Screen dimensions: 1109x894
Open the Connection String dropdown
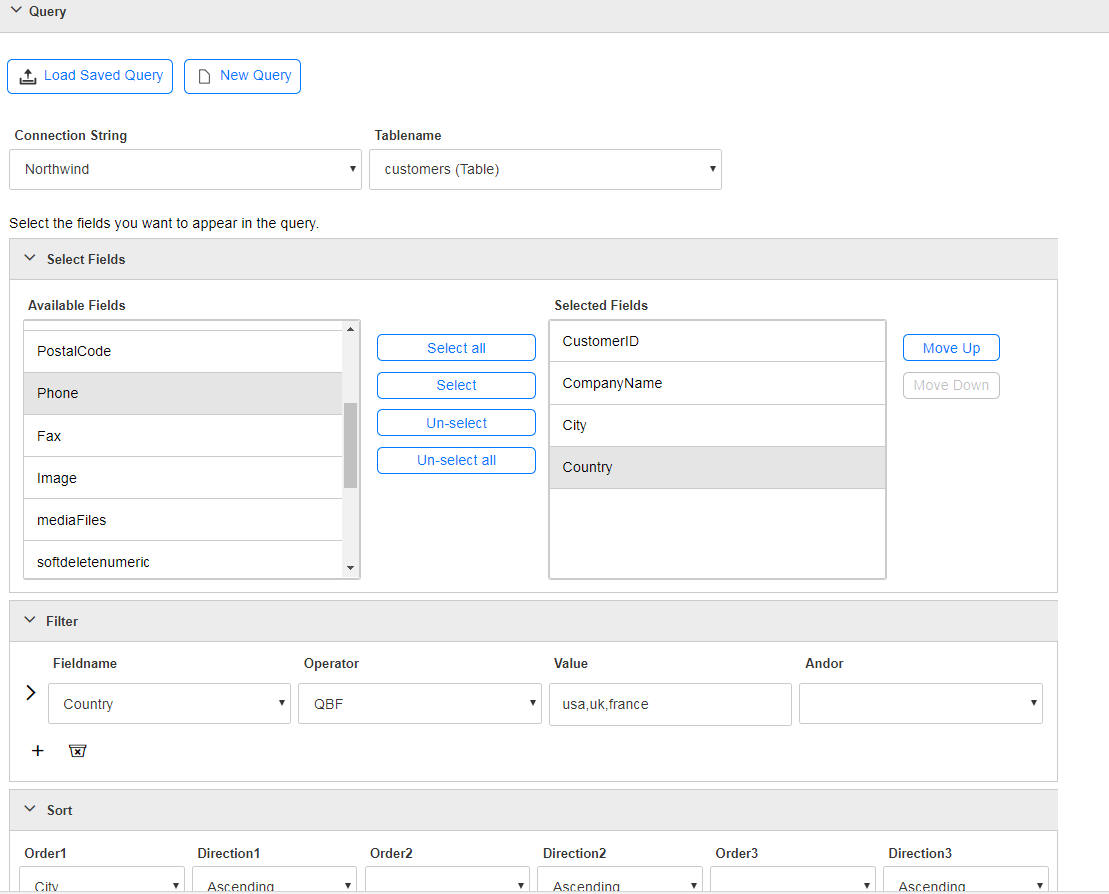click(x=185, y=169)
